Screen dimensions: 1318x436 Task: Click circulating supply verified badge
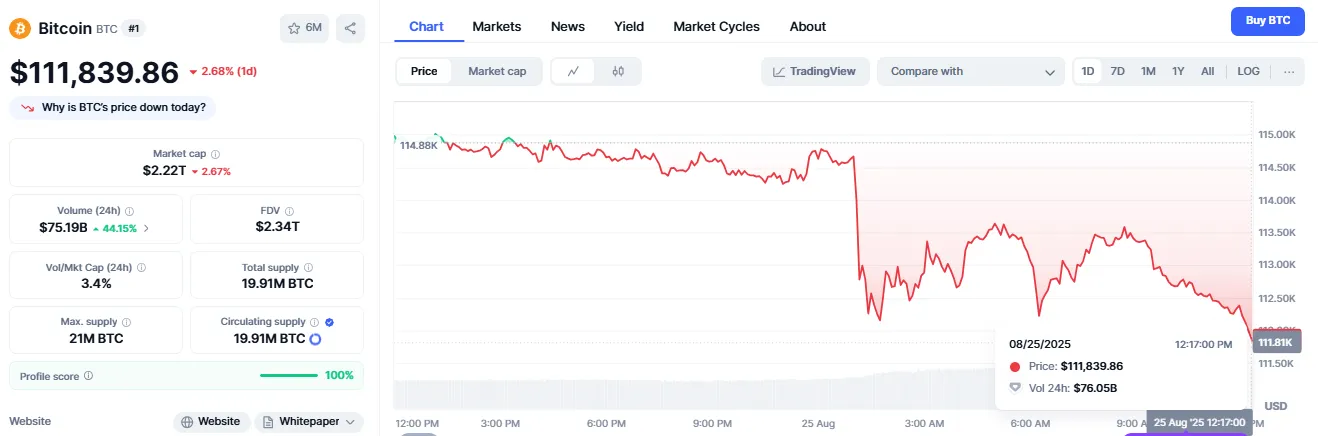[330, 322]
